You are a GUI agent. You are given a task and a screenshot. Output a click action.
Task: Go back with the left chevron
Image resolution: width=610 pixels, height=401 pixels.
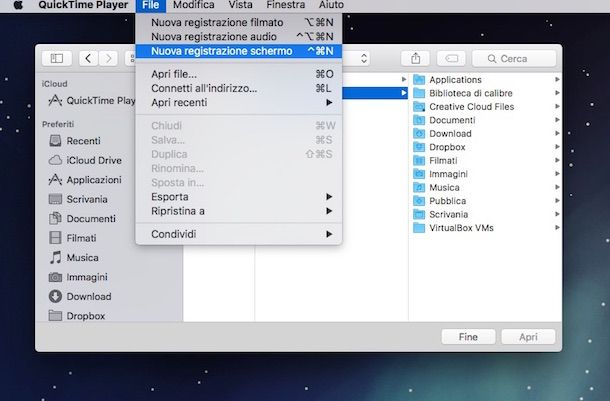click(88, 59)
